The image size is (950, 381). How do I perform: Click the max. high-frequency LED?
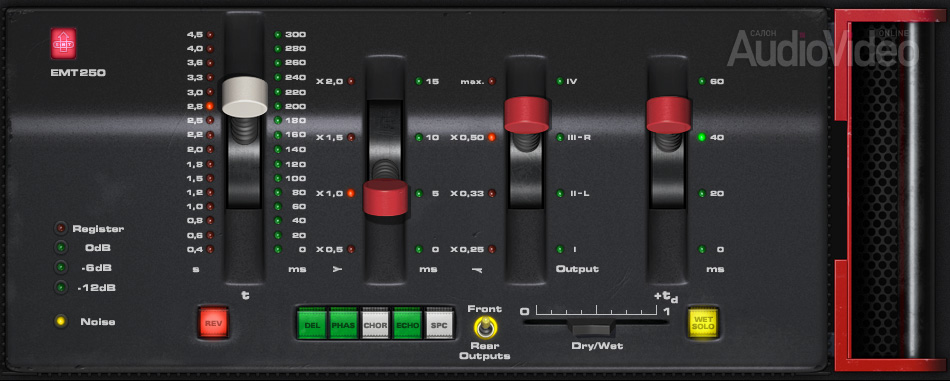tap(491, 81)
